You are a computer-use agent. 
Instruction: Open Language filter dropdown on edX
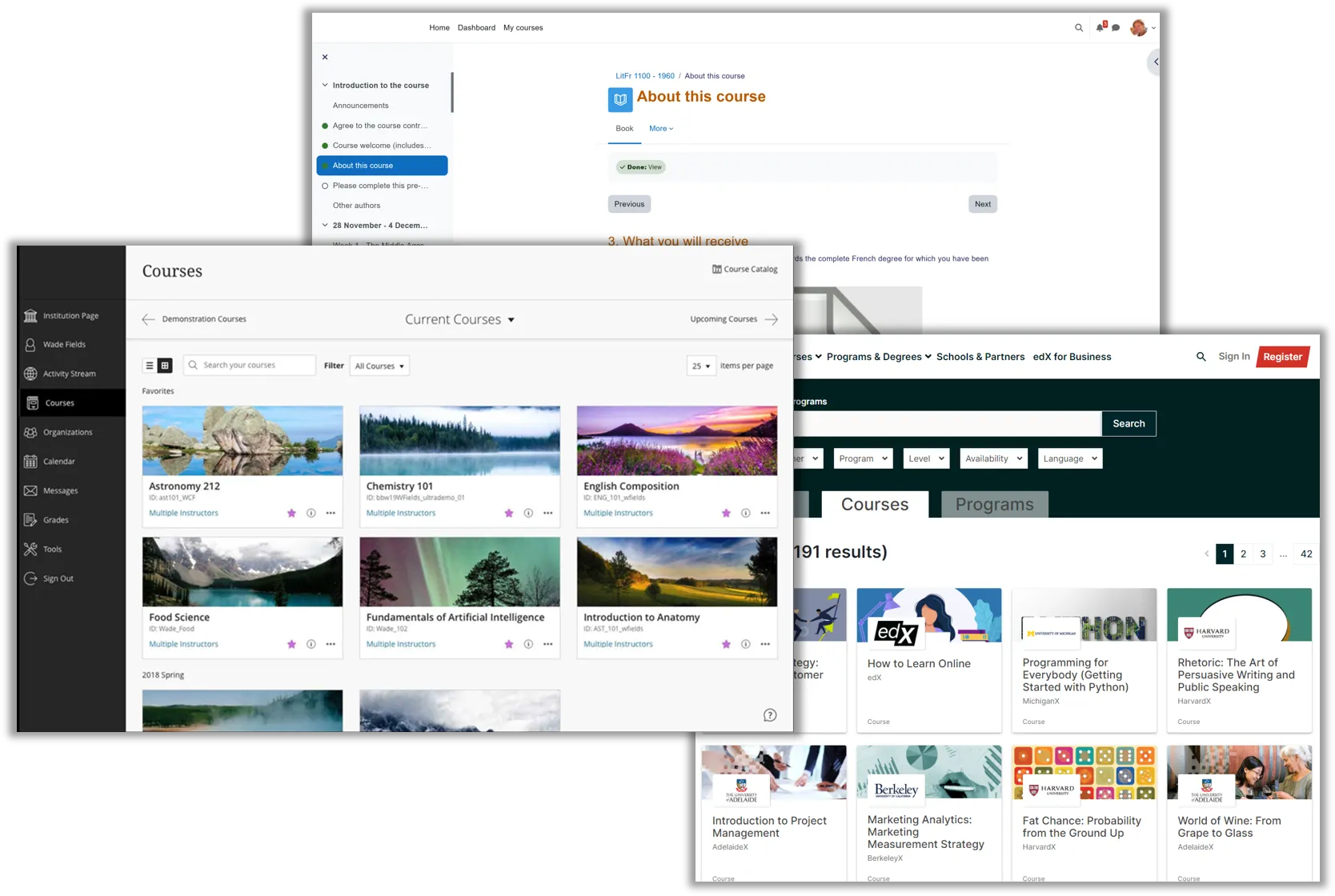tap(1070, 458)
